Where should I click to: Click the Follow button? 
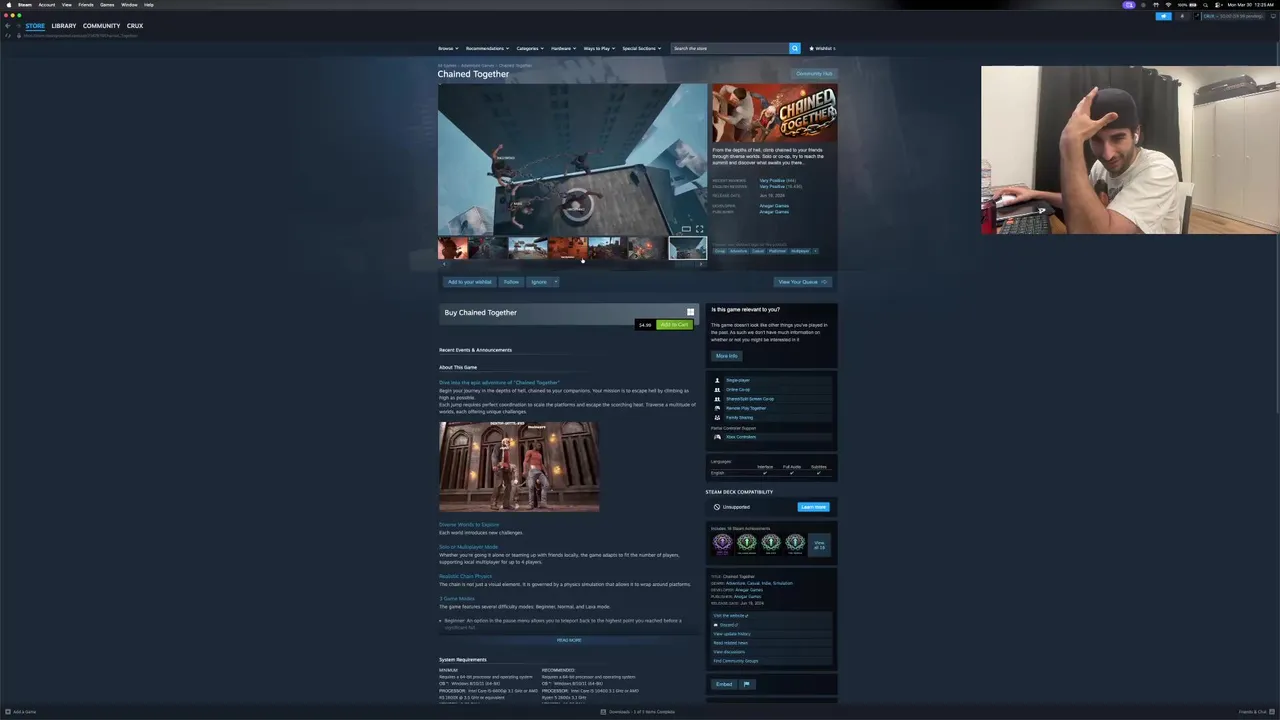click(511, 282)
